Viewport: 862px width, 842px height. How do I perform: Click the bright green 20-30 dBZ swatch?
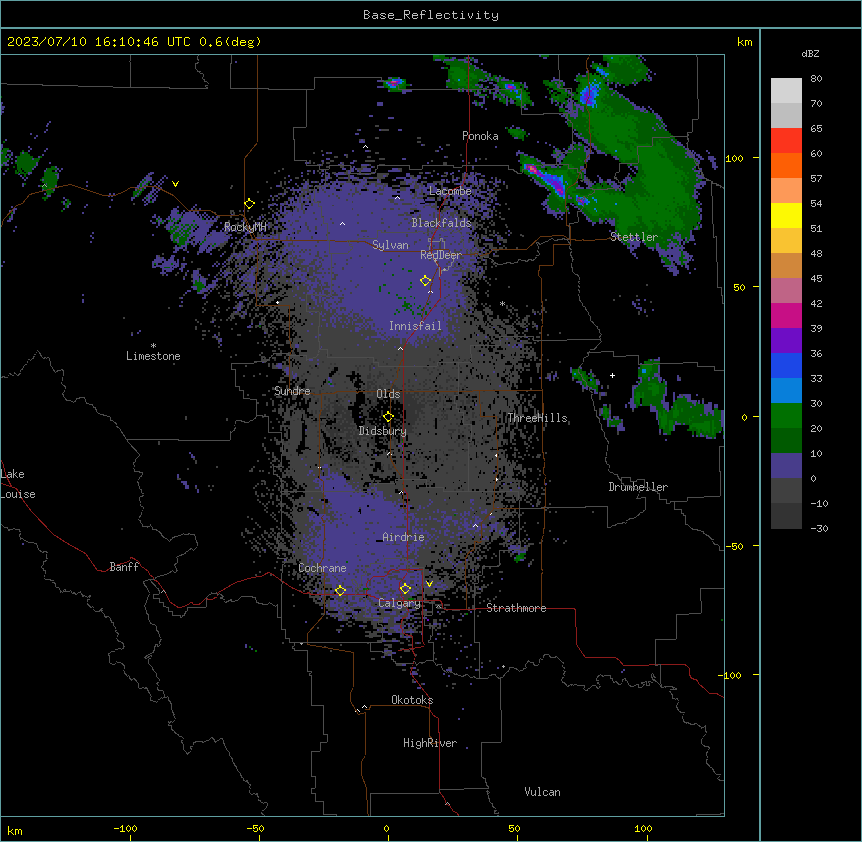786,416
